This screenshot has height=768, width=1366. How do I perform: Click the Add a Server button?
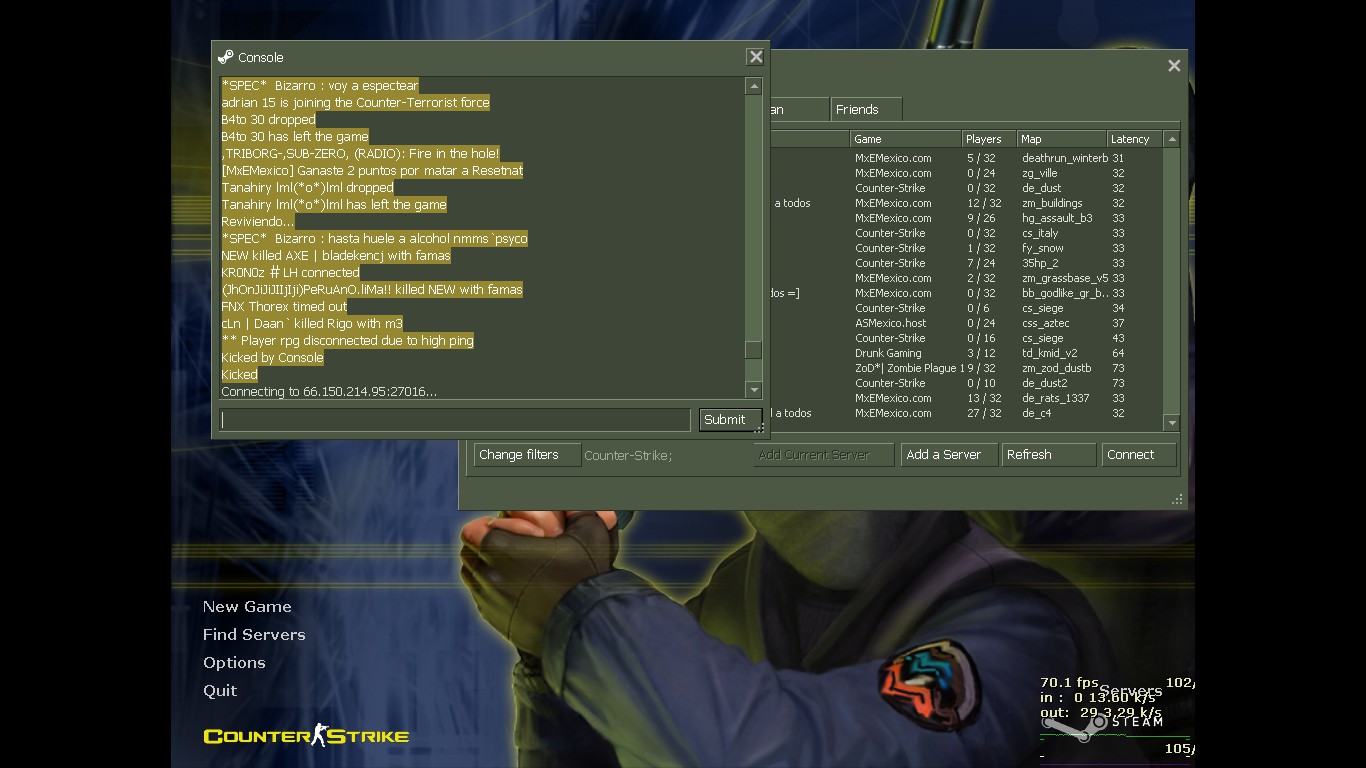pos(948,455)
